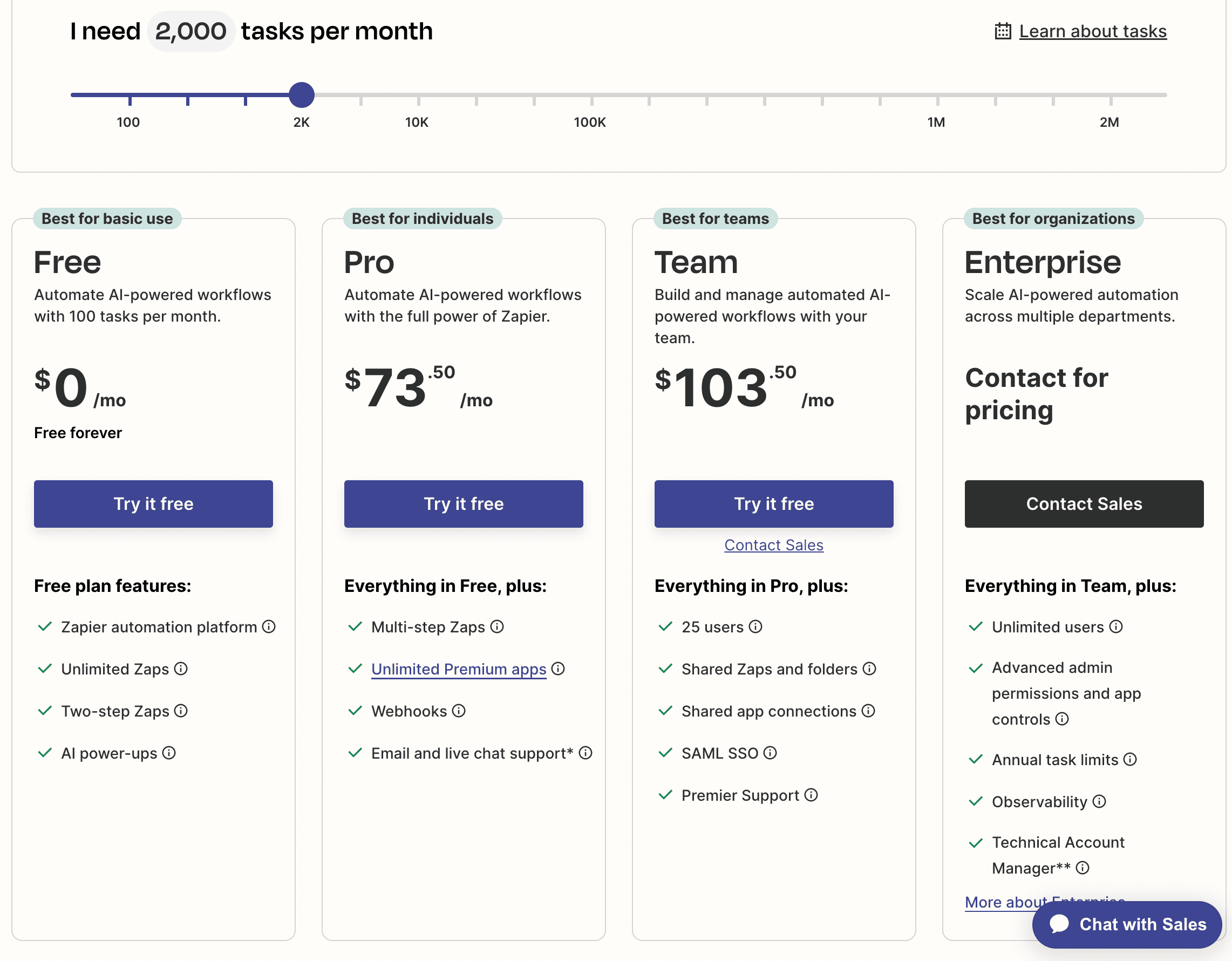Screen dimensions: 1232x961
Task: Open info icon next to Unlimited users
Action: (x=1116, y=626)
